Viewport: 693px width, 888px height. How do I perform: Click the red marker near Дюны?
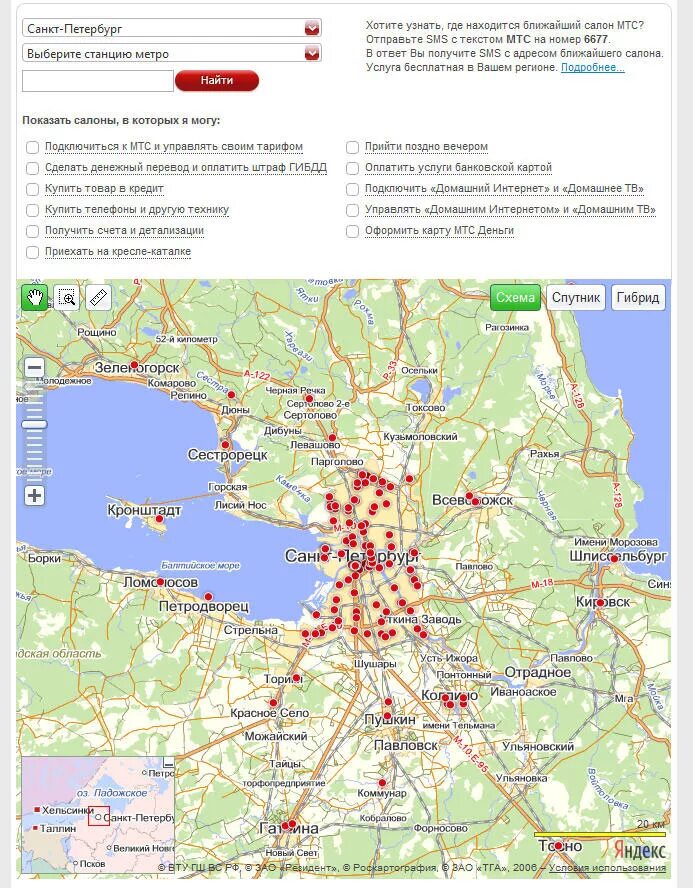[x=231, y=394]
